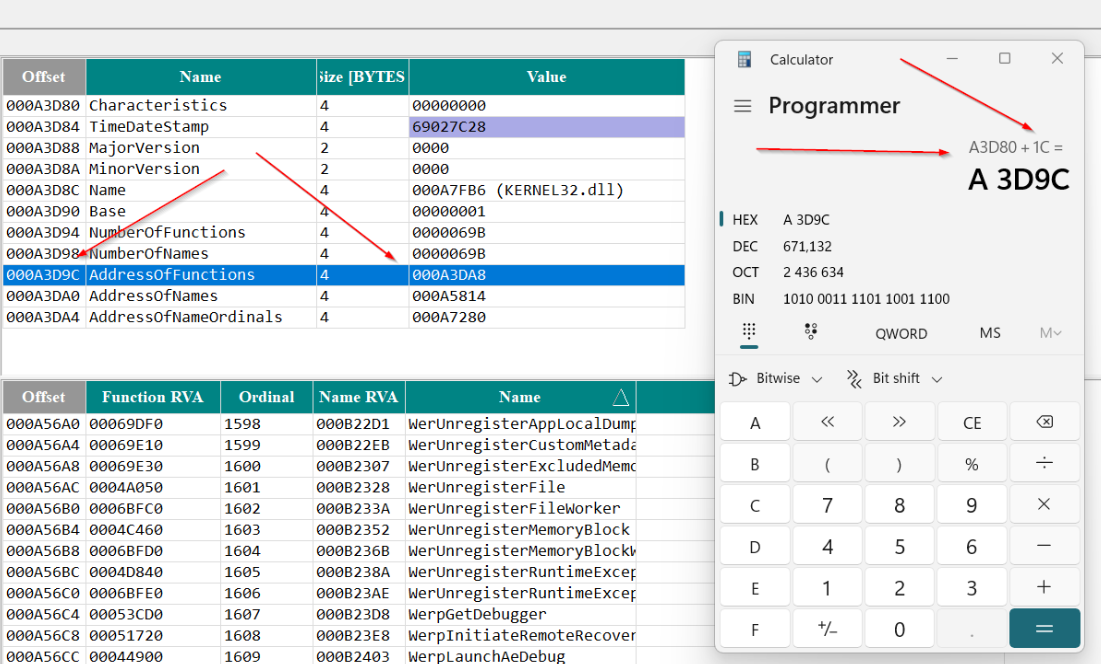This screenshot has height=664, width=1101.
Task: Click the left shift operator key
Action: (x=827, y=422)
